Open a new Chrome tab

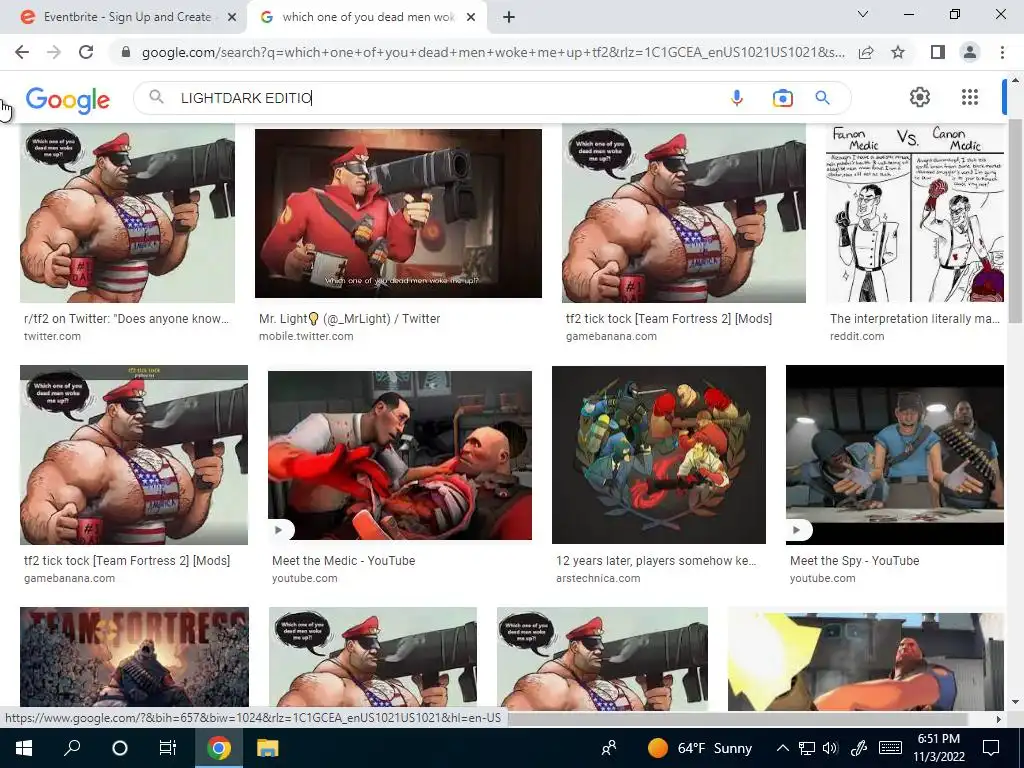[509, 17]
